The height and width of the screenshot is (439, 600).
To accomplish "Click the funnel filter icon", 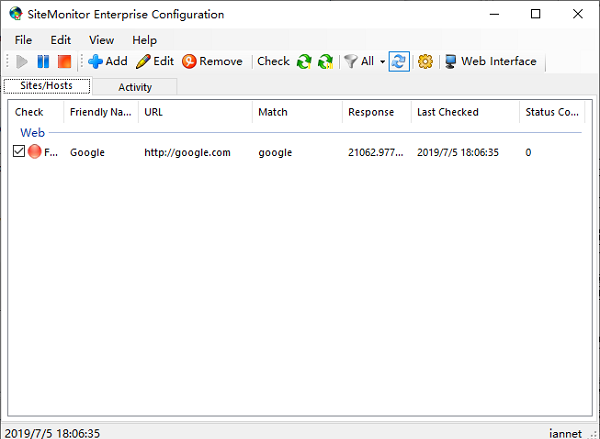I will (x=351, y=61).
